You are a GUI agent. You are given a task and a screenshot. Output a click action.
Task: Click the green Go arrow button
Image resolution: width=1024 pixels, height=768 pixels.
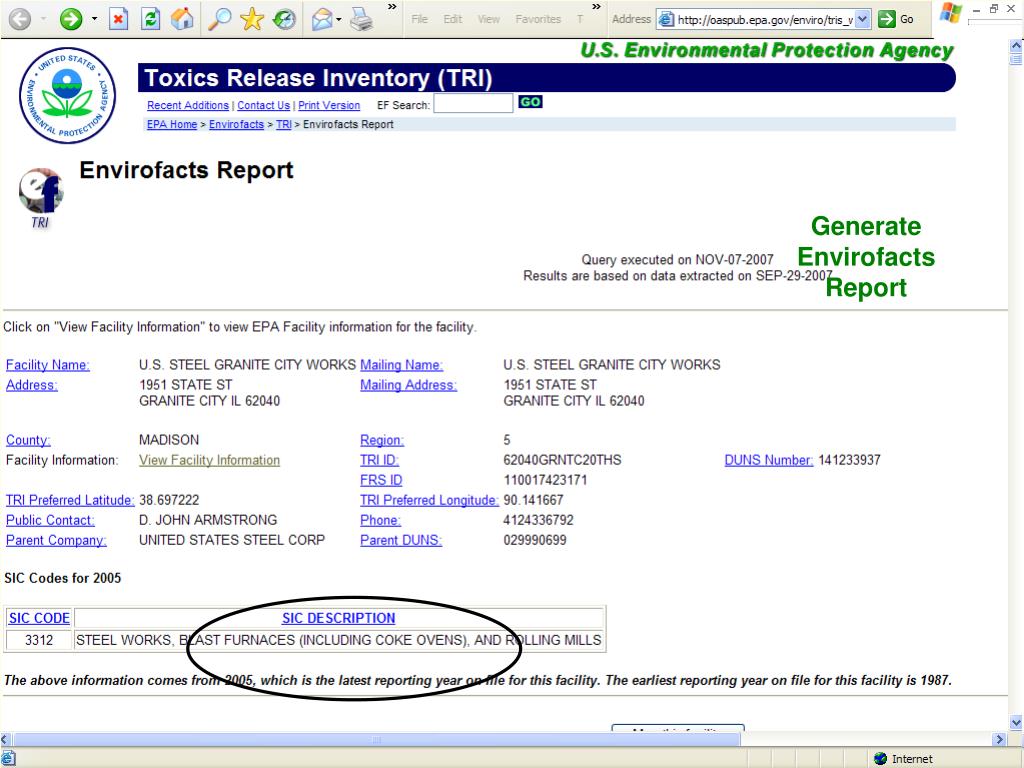pos(886,19)
